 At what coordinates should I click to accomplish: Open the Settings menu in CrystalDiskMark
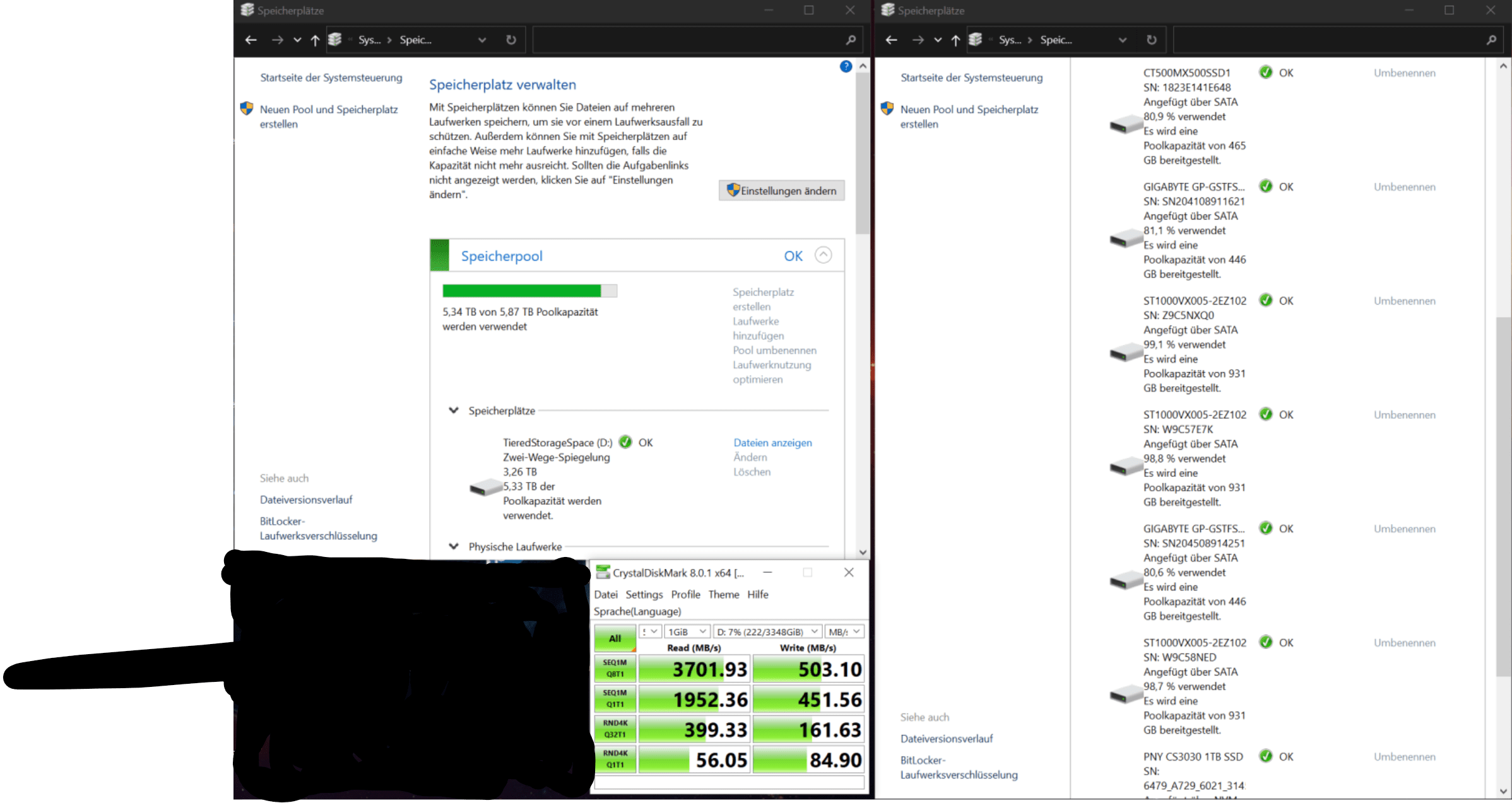tap(644, 594)
